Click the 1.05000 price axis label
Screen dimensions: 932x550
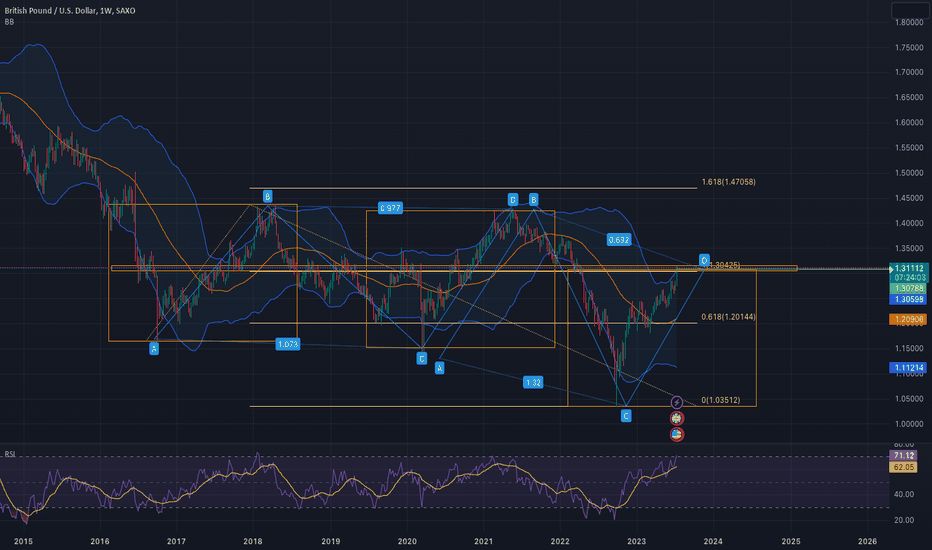pos(909,399)
